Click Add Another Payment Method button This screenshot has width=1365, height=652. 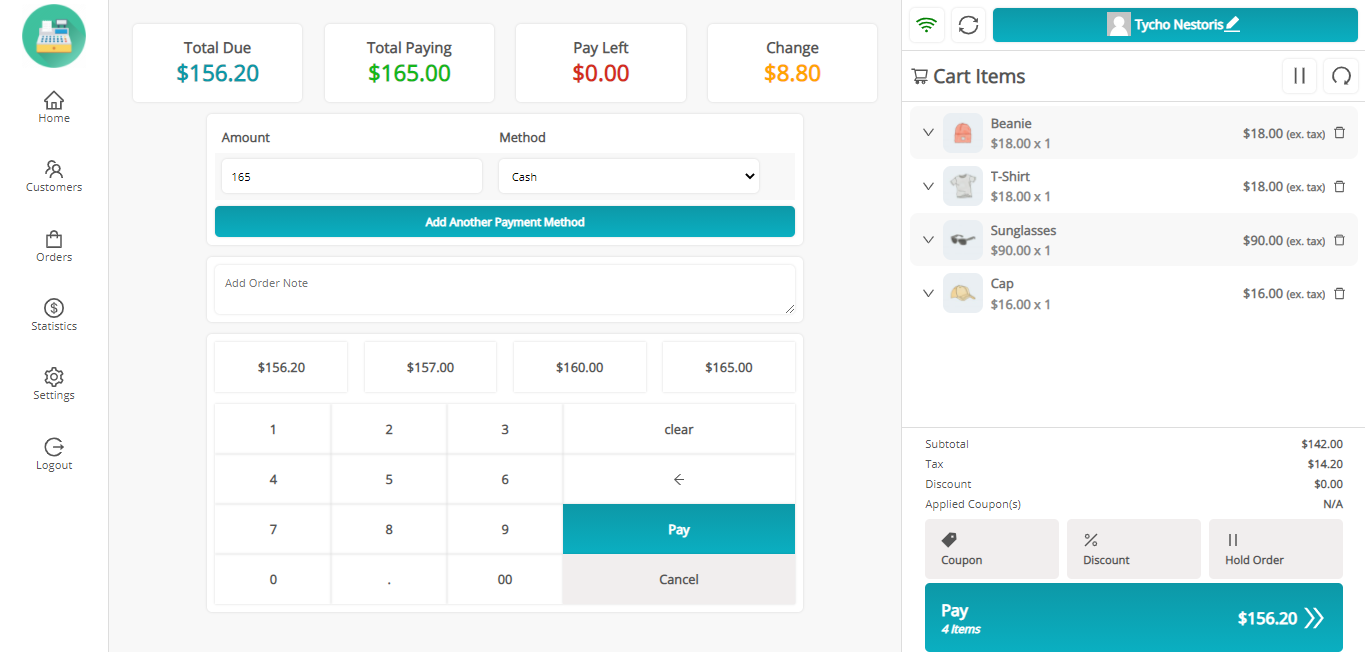pyautogui.click(x=504, y=222)
